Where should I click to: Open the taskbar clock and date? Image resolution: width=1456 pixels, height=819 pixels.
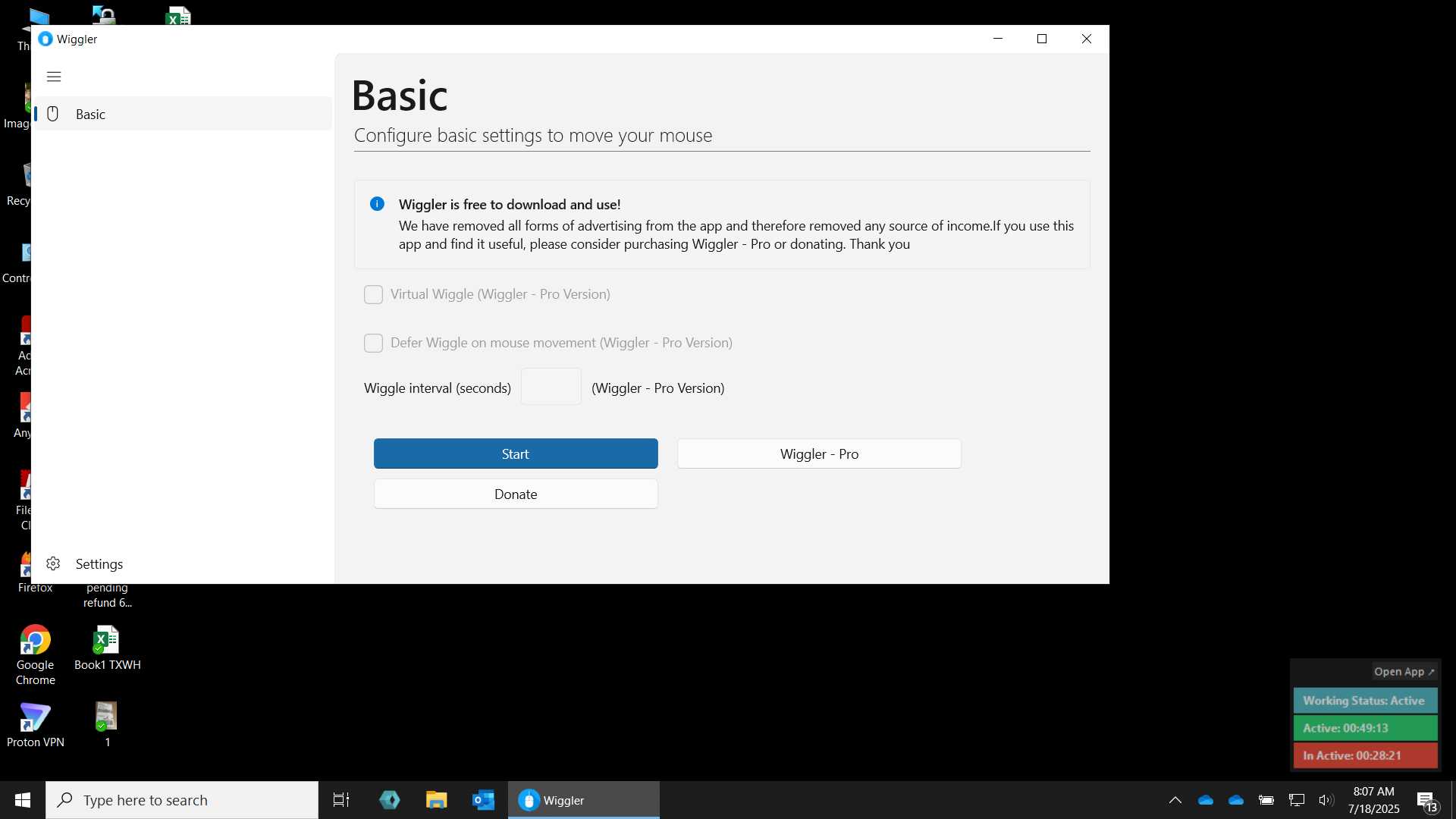pyautogui.click(x=1373, y=800)
